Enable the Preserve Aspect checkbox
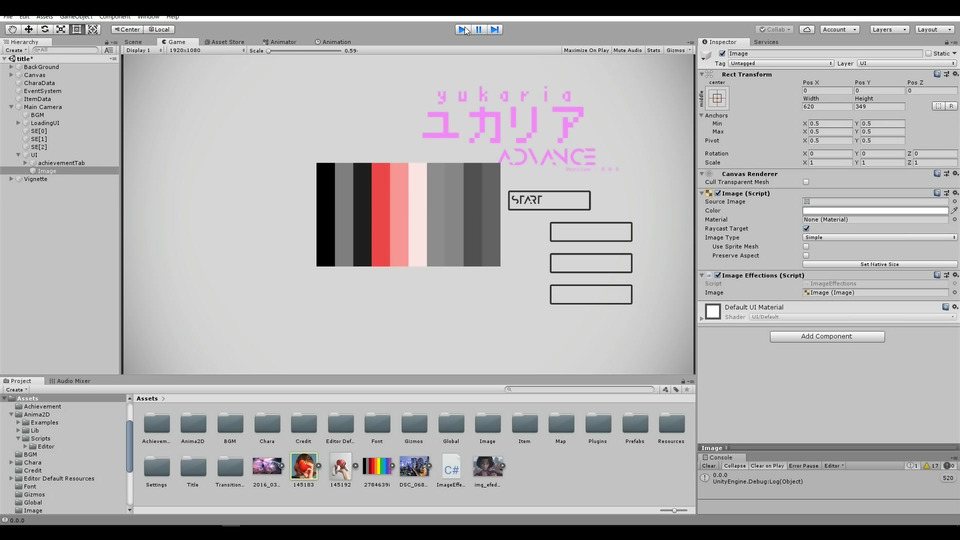This screenshot has width=960, height=540. tap(807, 255)
